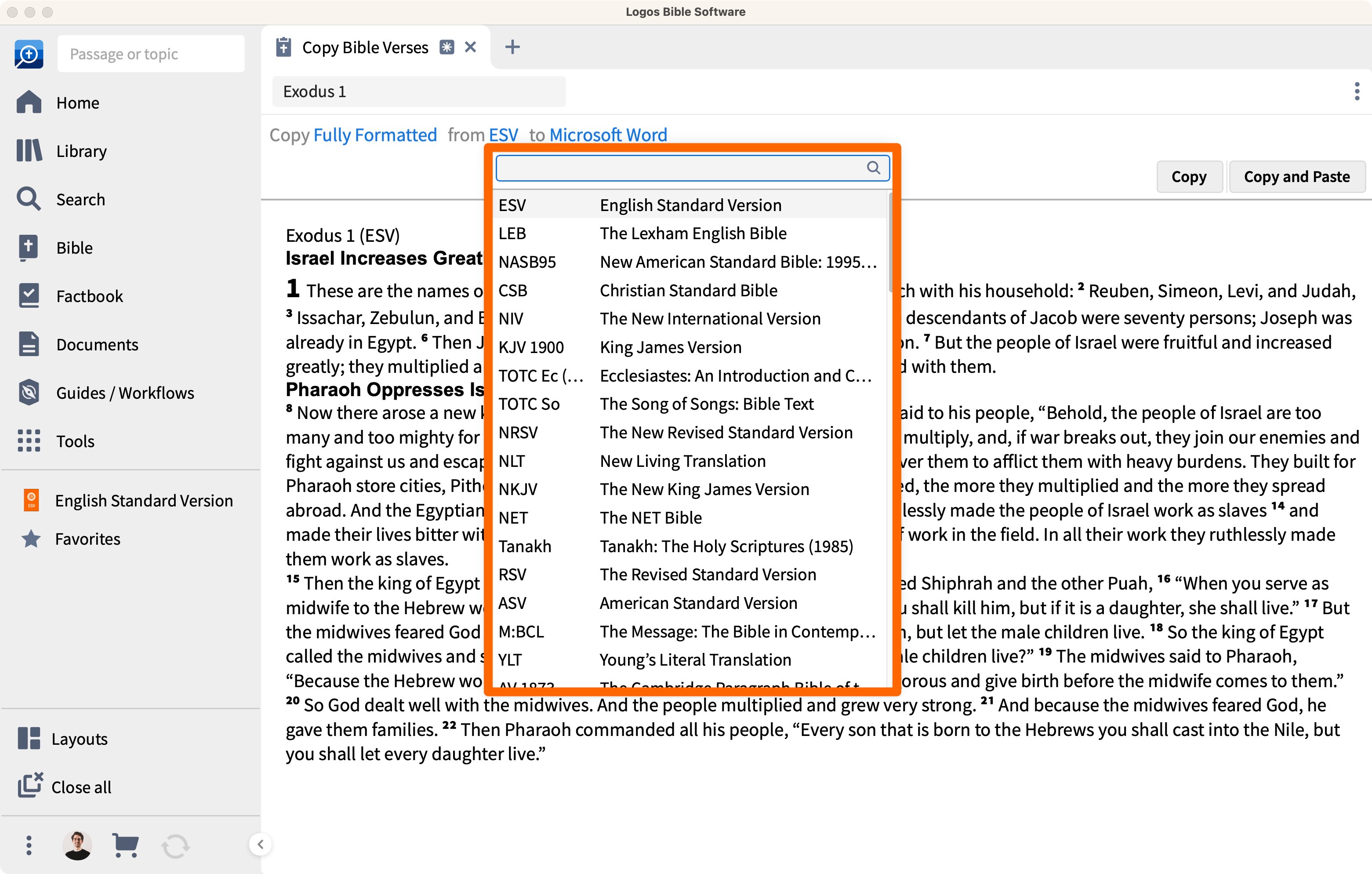Viewport: 1372px width, 874px height.
Task: Choose Tanakh Holy Scriptures 1985
Action: (690, 546)
